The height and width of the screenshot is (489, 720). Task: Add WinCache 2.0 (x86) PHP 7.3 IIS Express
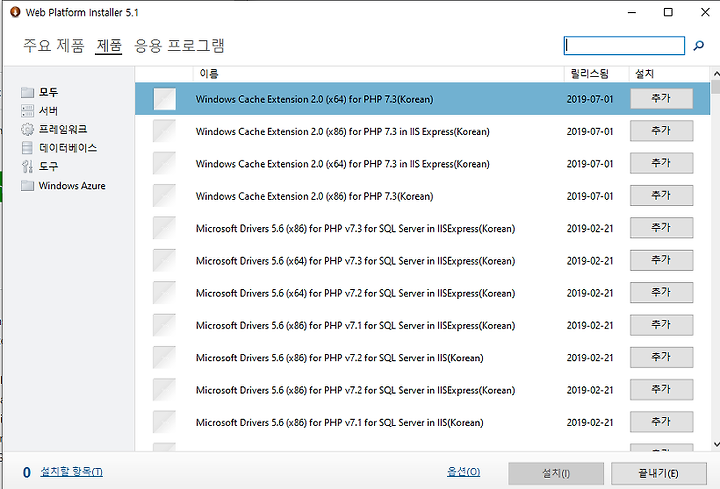(661, 131)
